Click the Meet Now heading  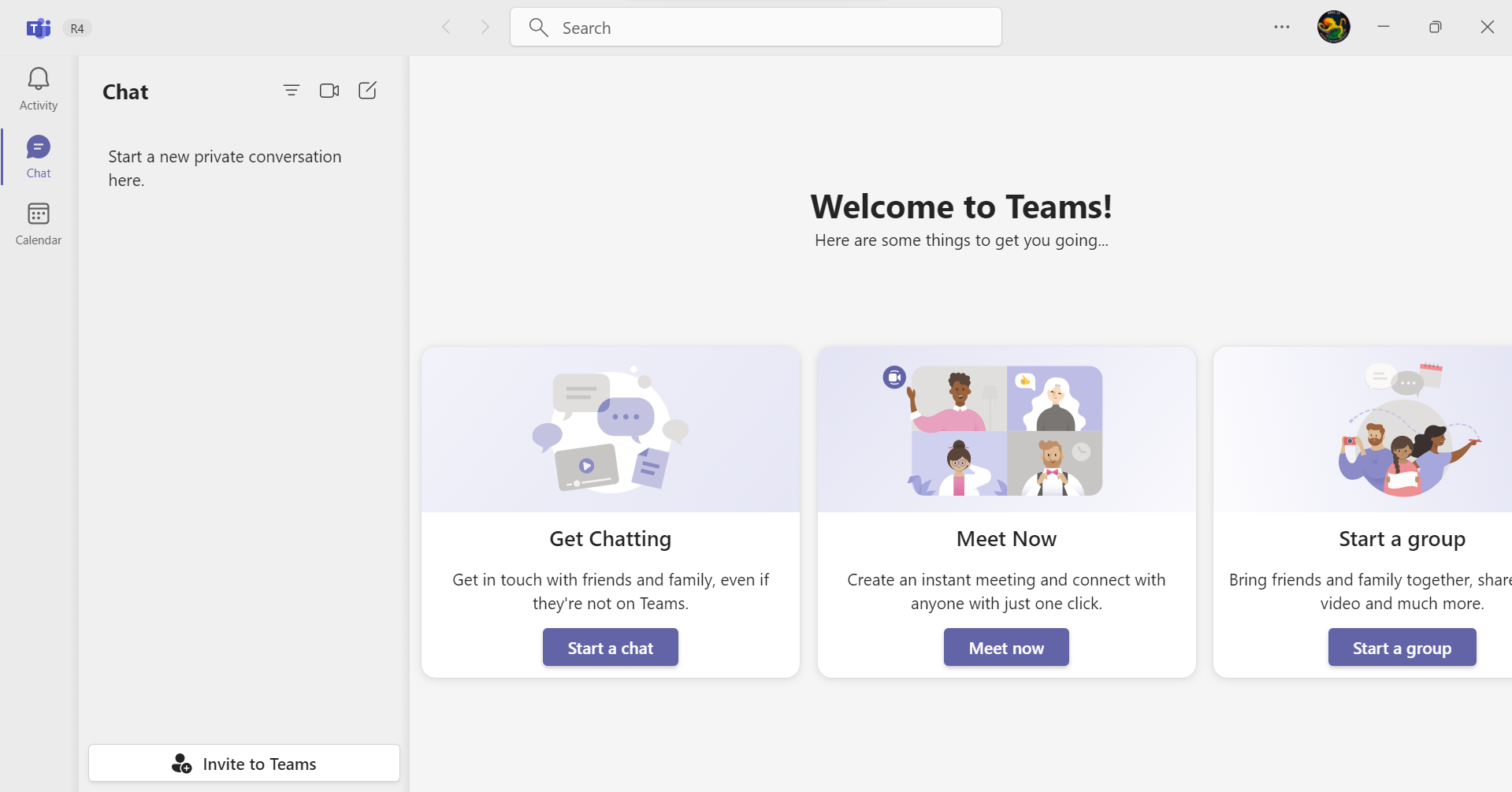(1006, 539)
